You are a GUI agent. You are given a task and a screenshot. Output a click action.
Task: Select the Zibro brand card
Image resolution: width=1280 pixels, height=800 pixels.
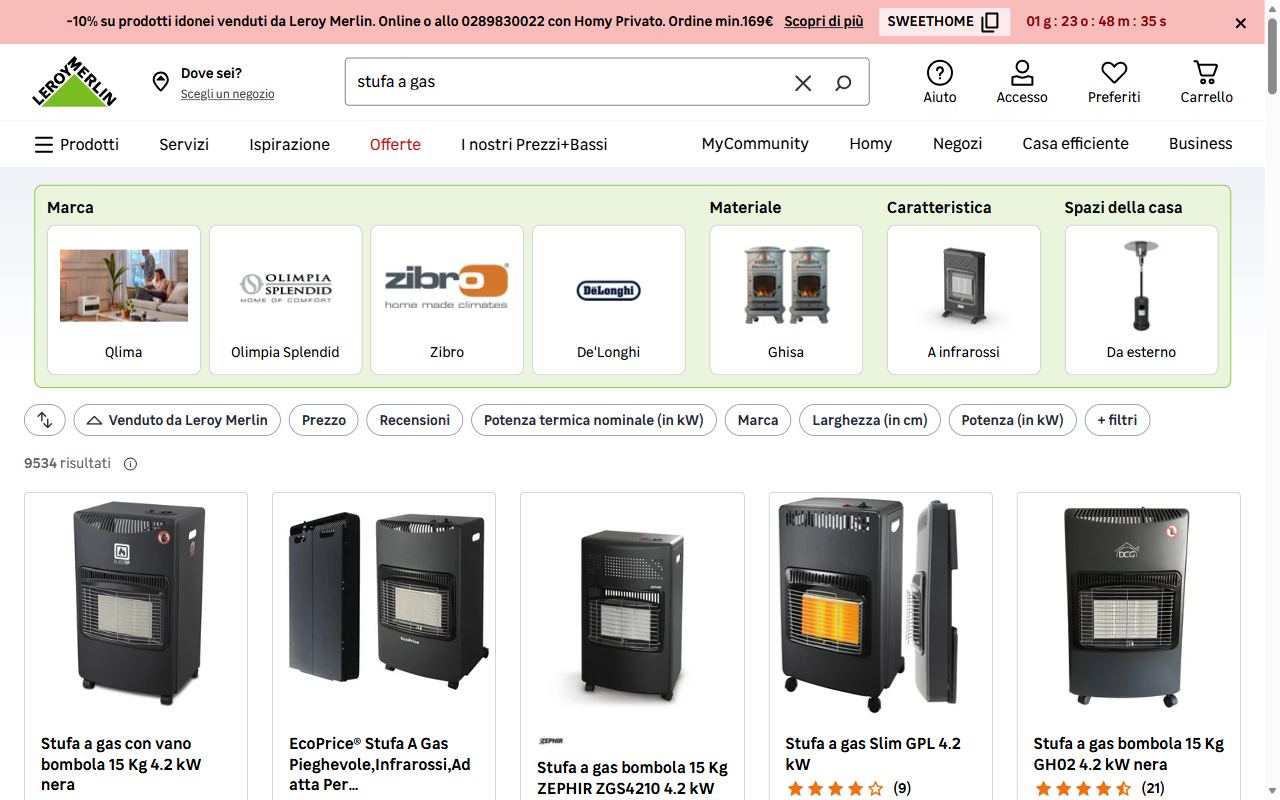(447, 300)
